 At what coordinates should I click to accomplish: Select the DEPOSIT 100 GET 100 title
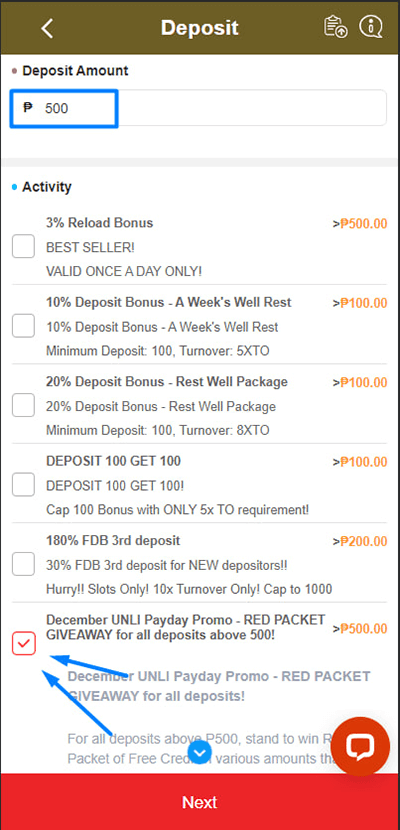(x=113, y=461)
